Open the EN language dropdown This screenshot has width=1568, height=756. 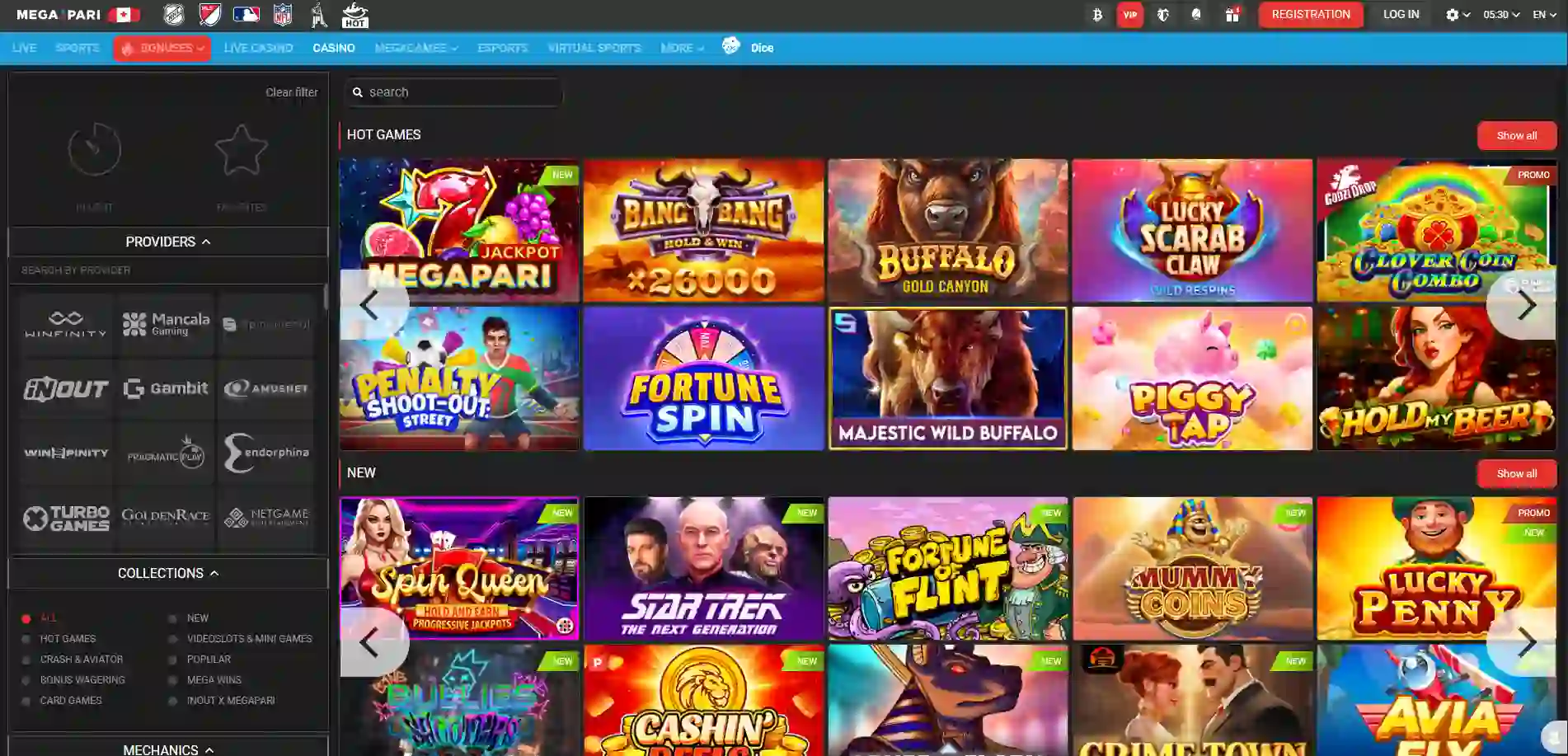tap(1542, 14)
